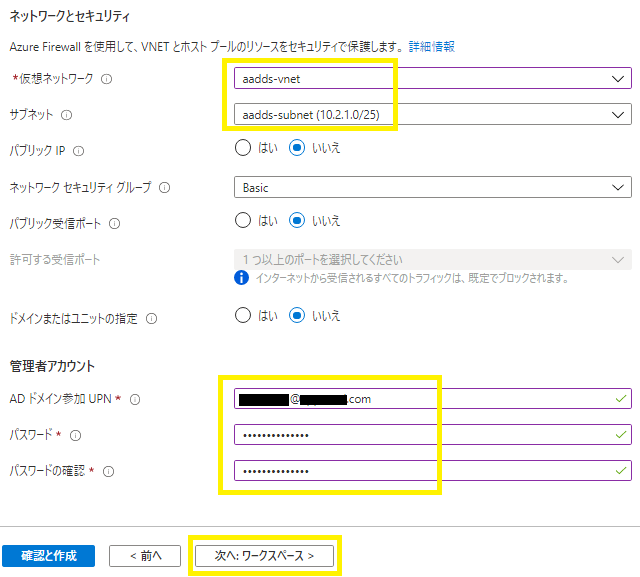
Task: Click green checkmark in UPN field
Action: 621,399
